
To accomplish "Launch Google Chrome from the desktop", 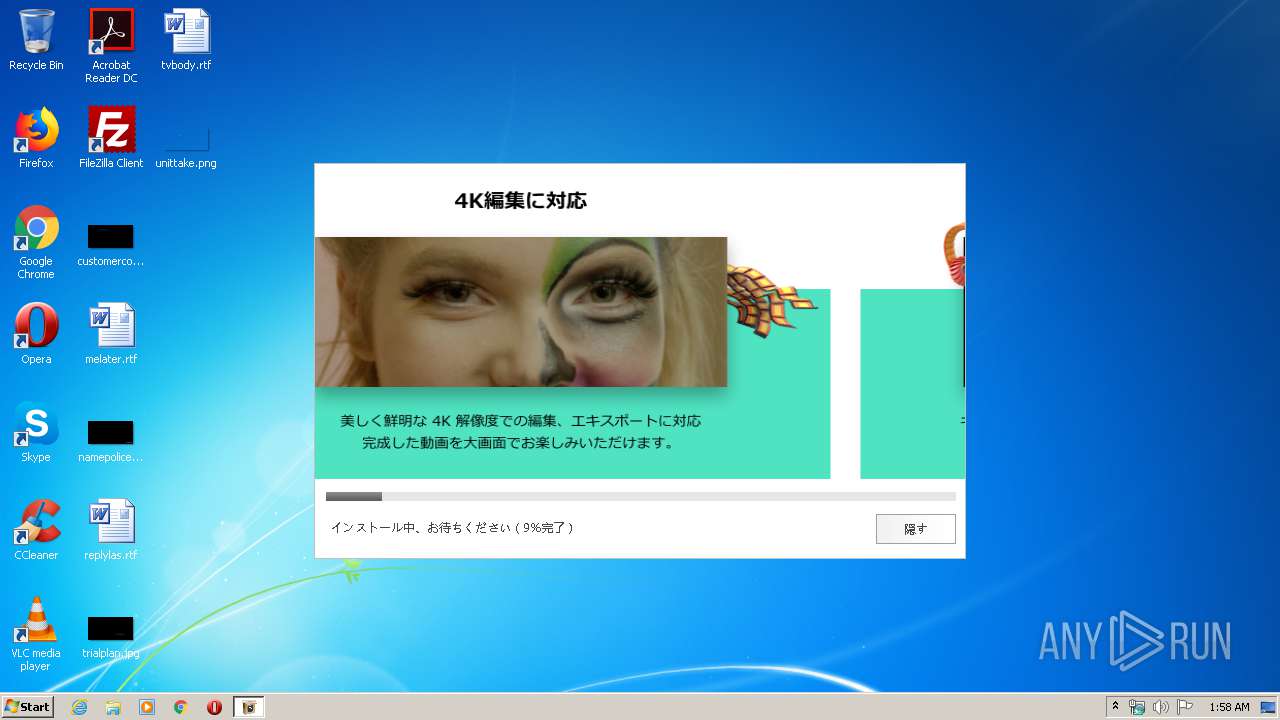I will click(36, 242).
